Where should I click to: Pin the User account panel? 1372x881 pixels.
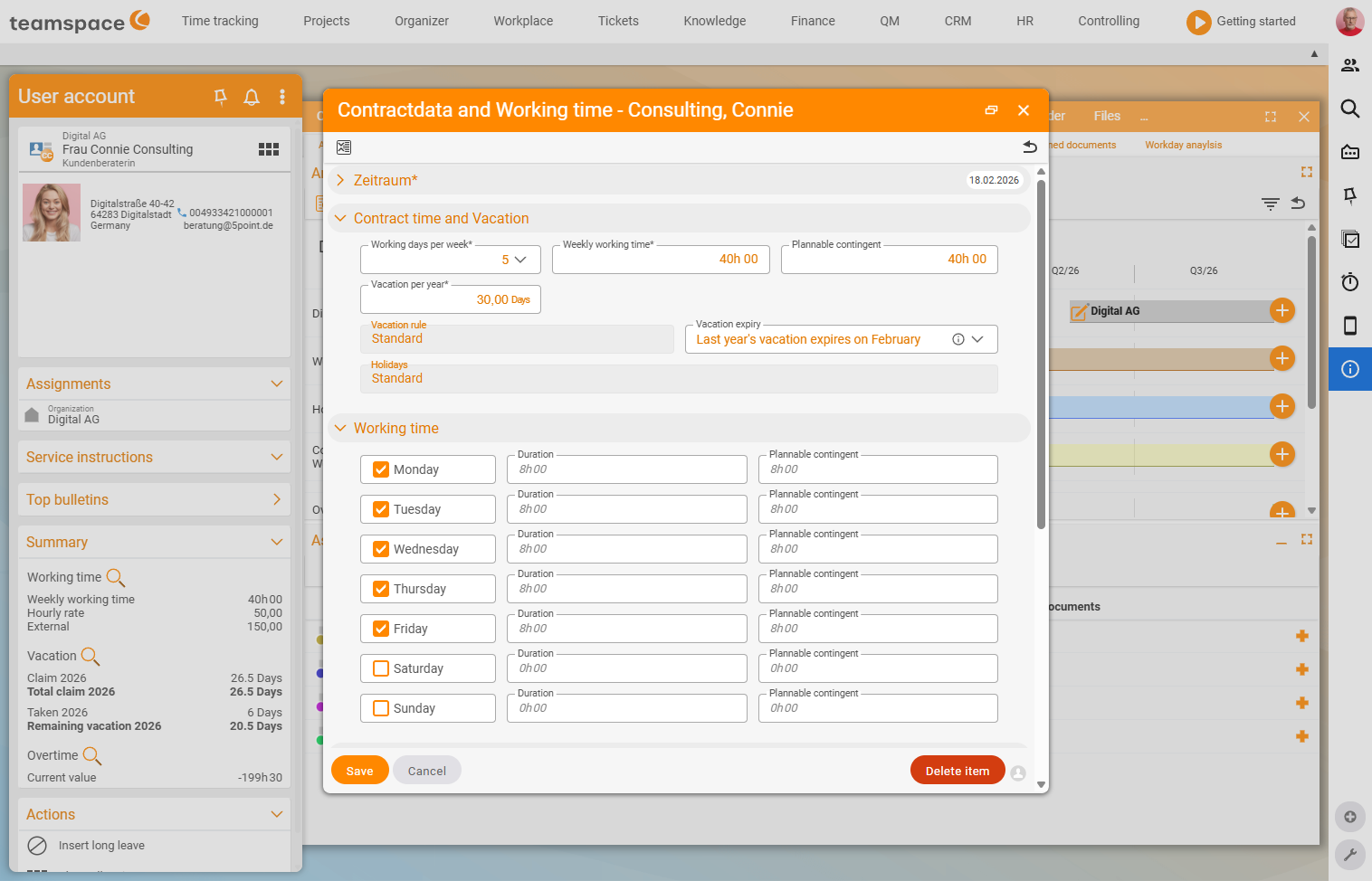coord(221,97)
